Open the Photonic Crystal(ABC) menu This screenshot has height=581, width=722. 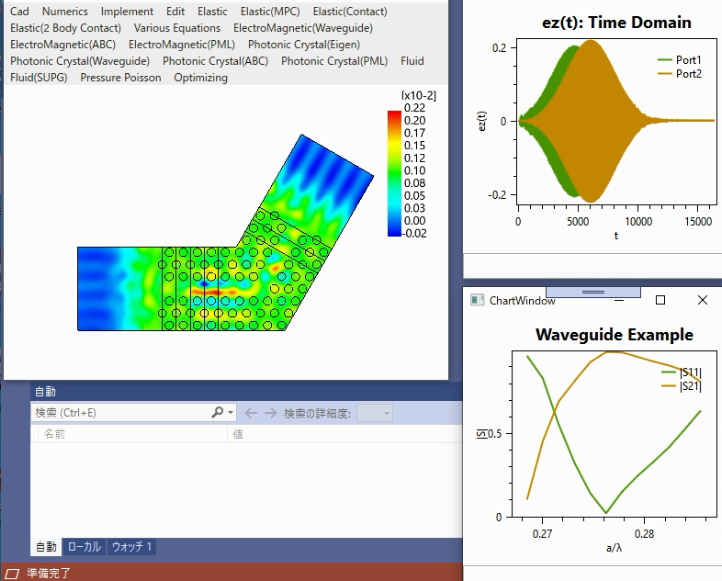[215, 61]
